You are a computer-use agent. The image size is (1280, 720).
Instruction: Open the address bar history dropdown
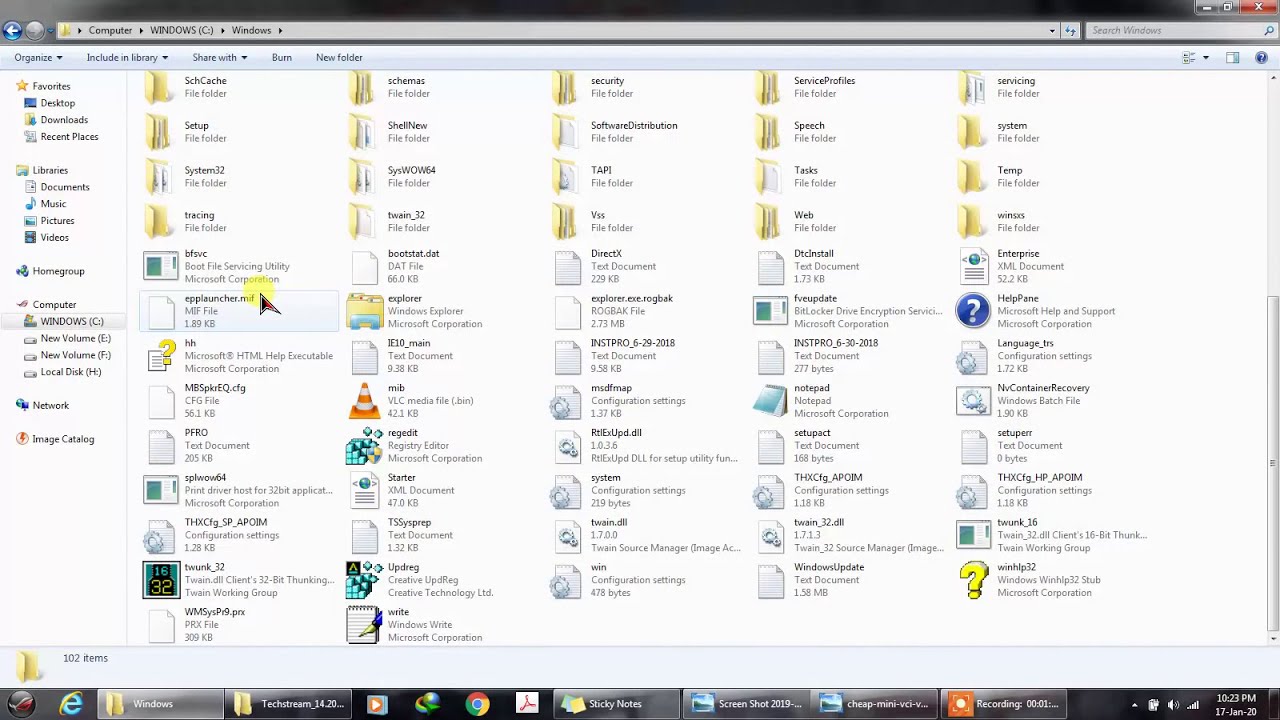click(x=1052, y=31)
